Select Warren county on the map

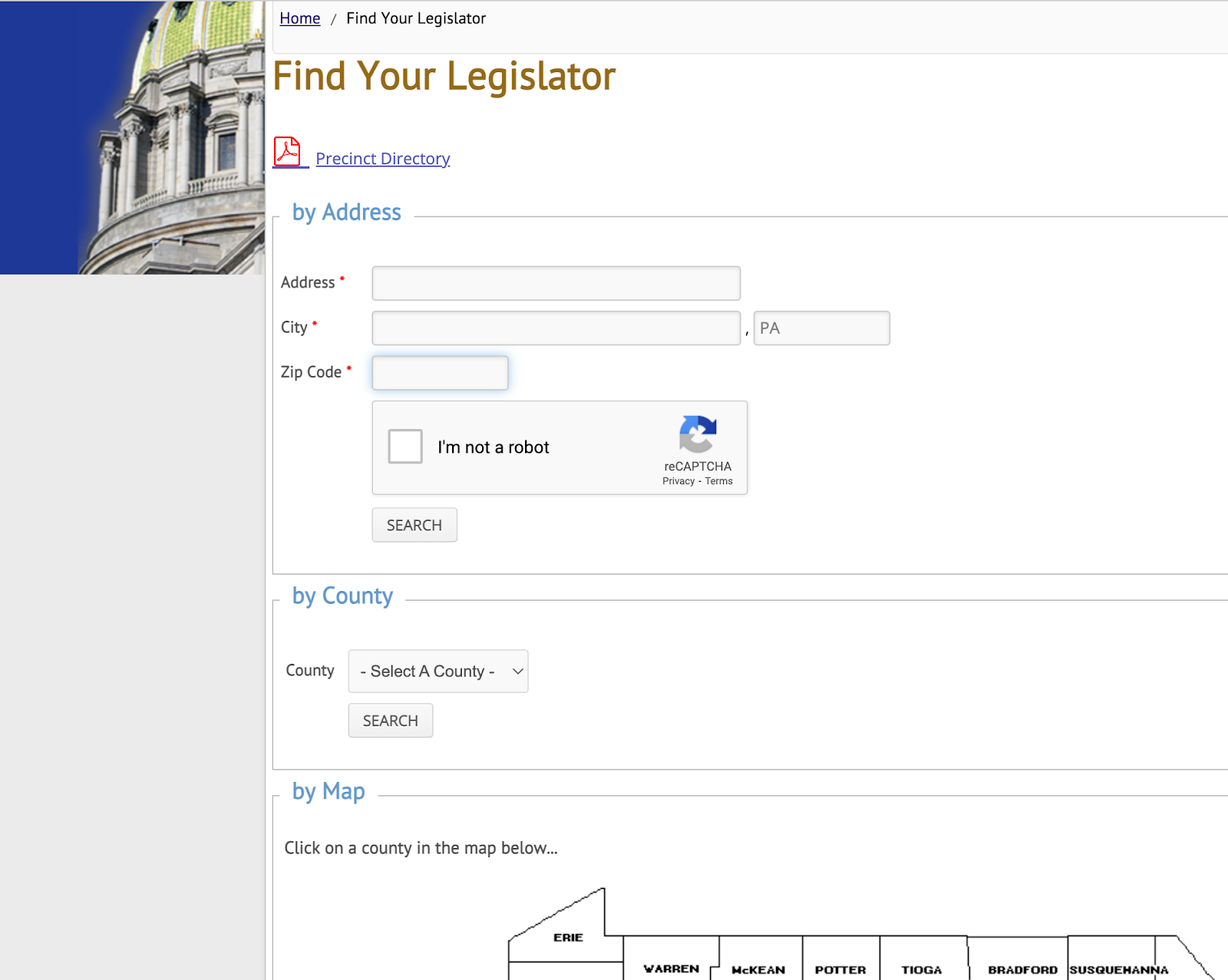(x=672, y=968)
